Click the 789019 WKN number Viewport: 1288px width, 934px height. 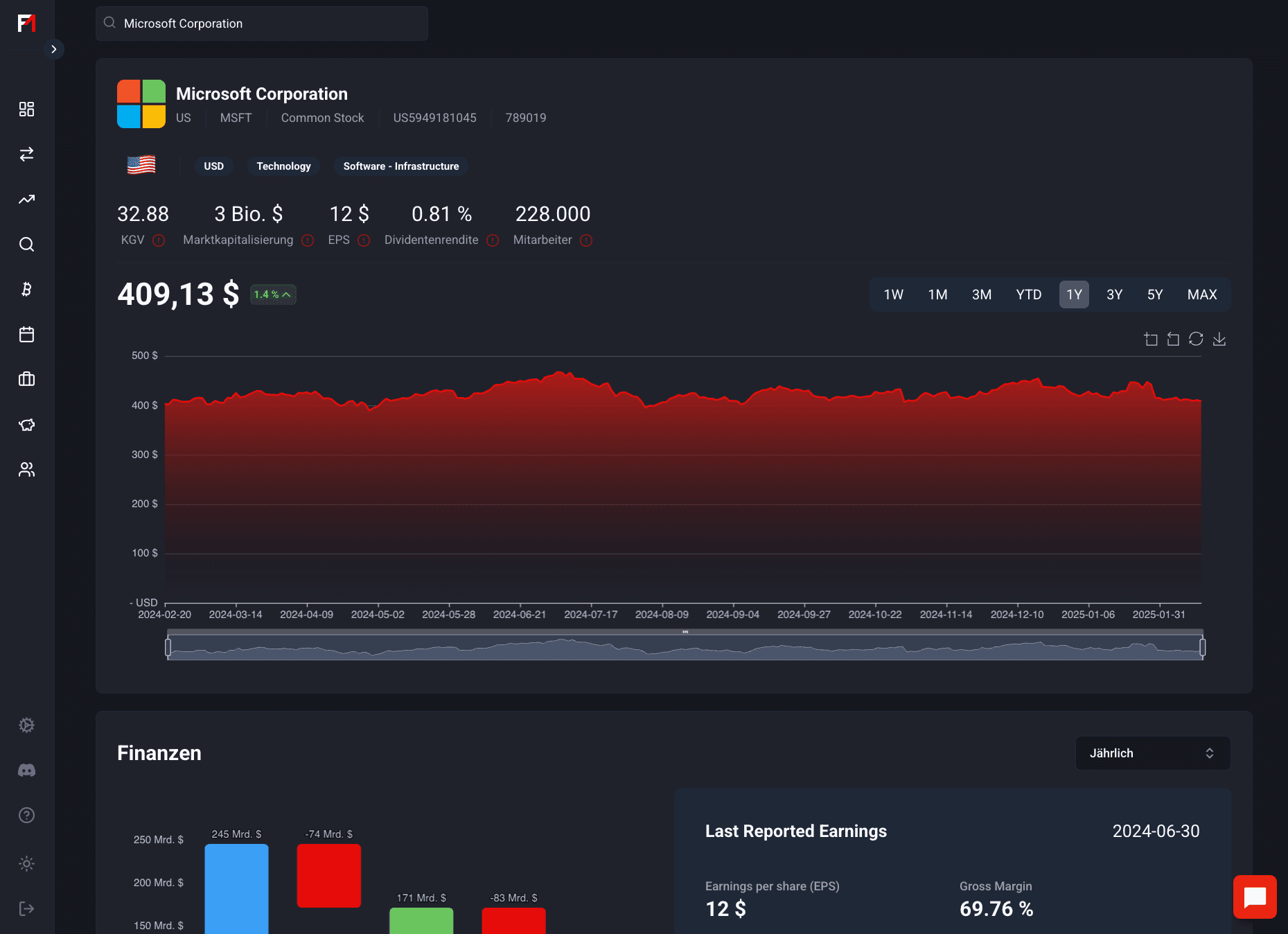[x=526, y=118]
